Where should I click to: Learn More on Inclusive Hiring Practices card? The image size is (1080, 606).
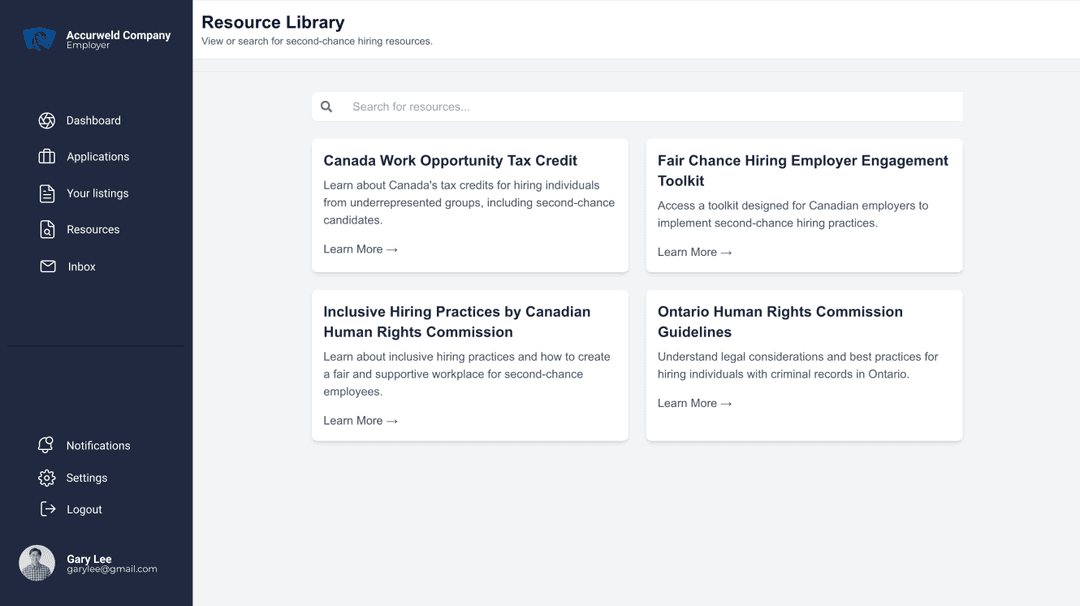click(360, 421)
